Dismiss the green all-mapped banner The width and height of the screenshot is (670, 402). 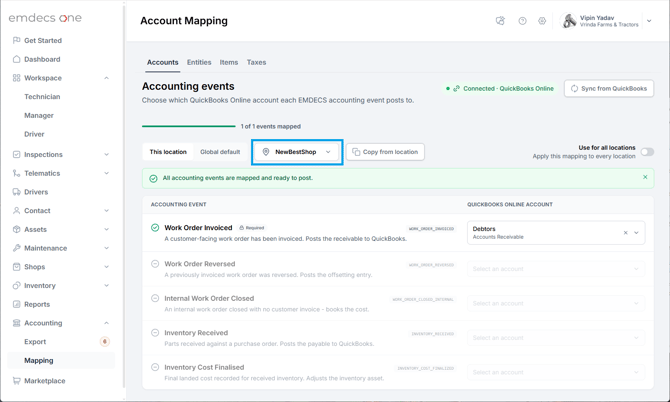tap(645, 177)
